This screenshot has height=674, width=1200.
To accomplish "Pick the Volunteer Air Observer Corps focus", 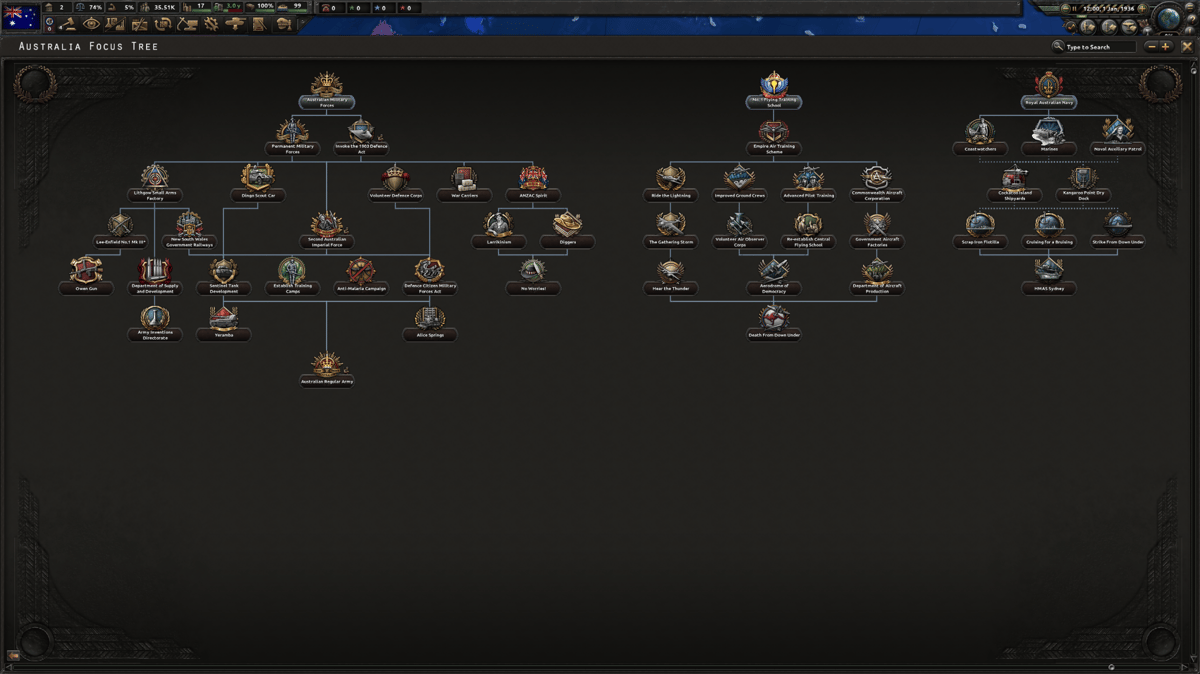I will [739, 229].
